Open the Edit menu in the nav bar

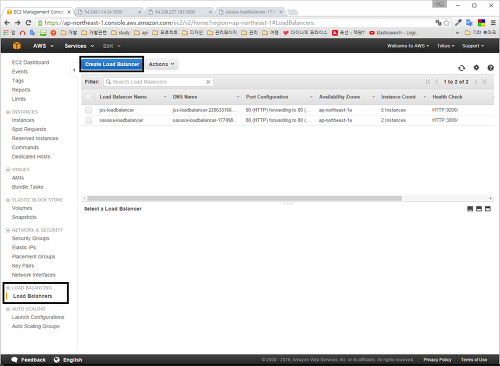point(112,46)
